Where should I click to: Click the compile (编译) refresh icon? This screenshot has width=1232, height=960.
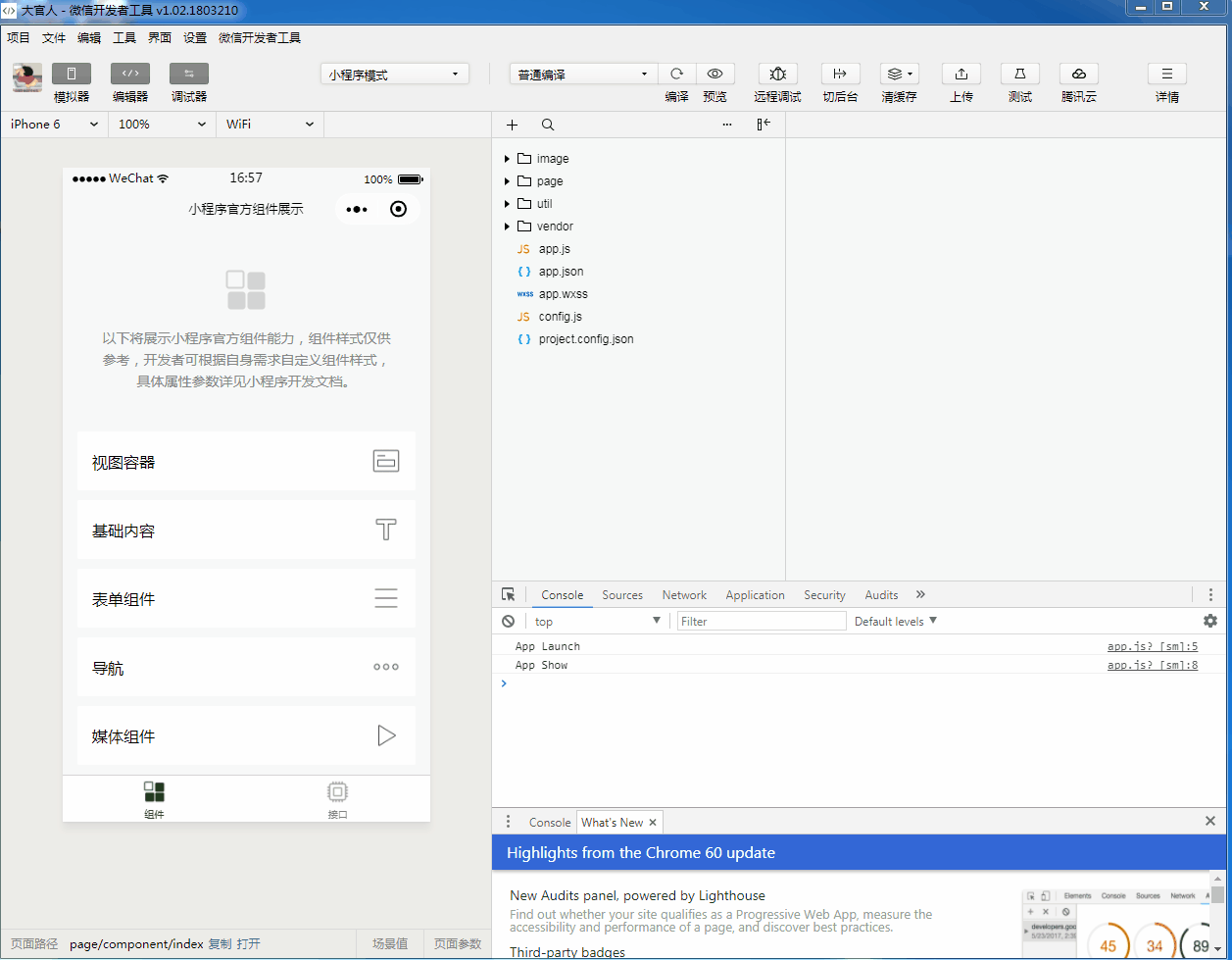pos(676,75)
